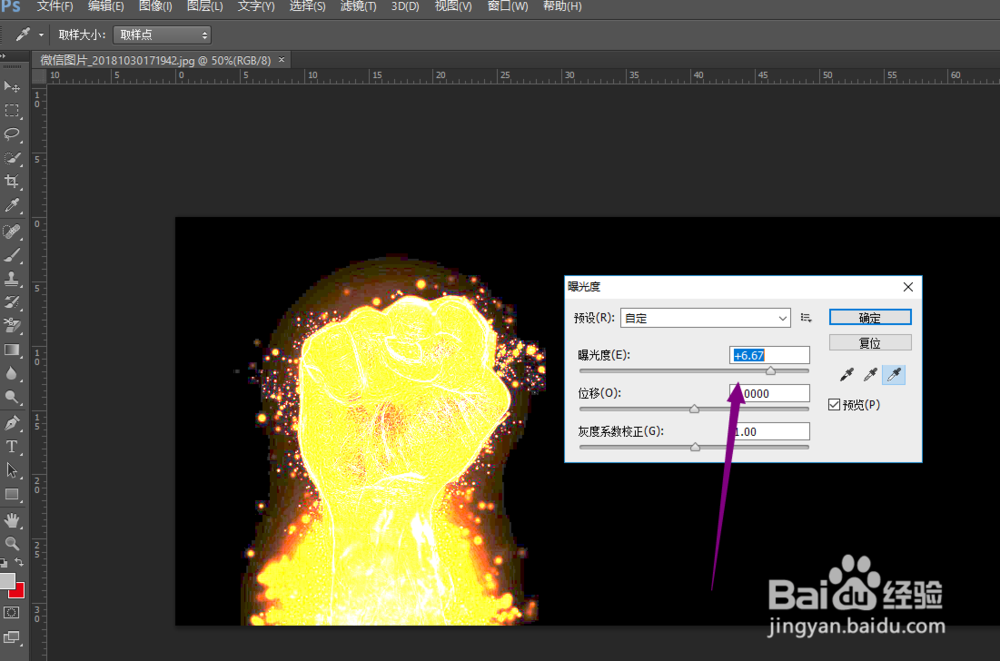Click the 灰度系数校正 gamma value field
The width and height of the screenshot is (1000, 661).
click(769, 431)
